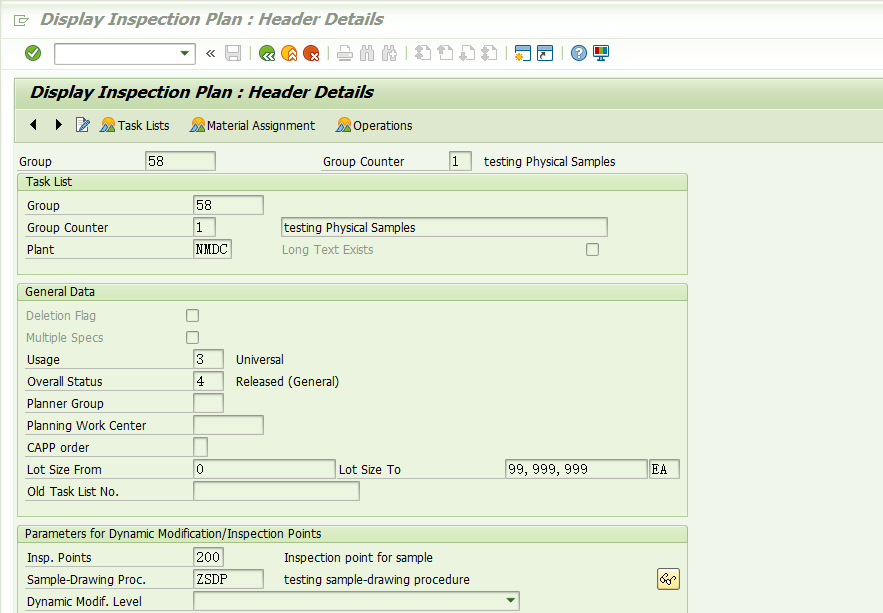Click the top Group field showing 58
The height and width of the screenshot is (613, 883).
(180, 161)
